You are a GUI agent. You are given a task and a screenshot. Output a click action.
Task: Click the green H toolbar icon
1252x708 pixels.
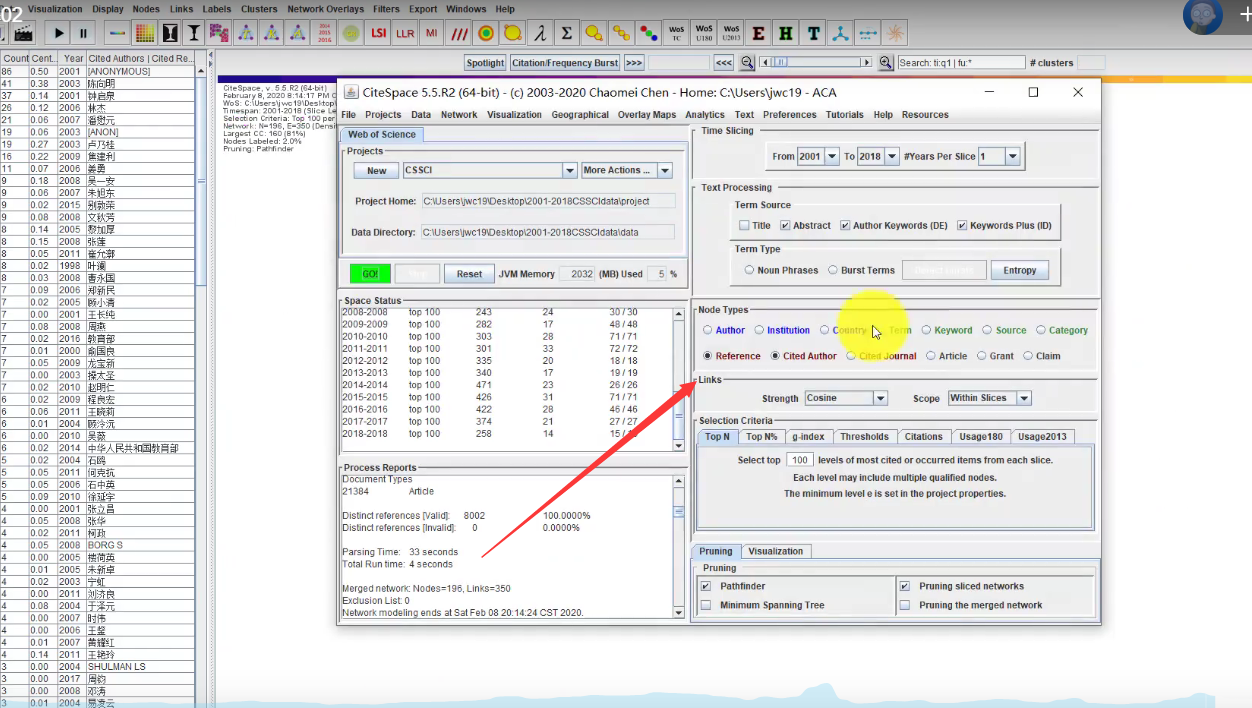[x=786, y=33]
